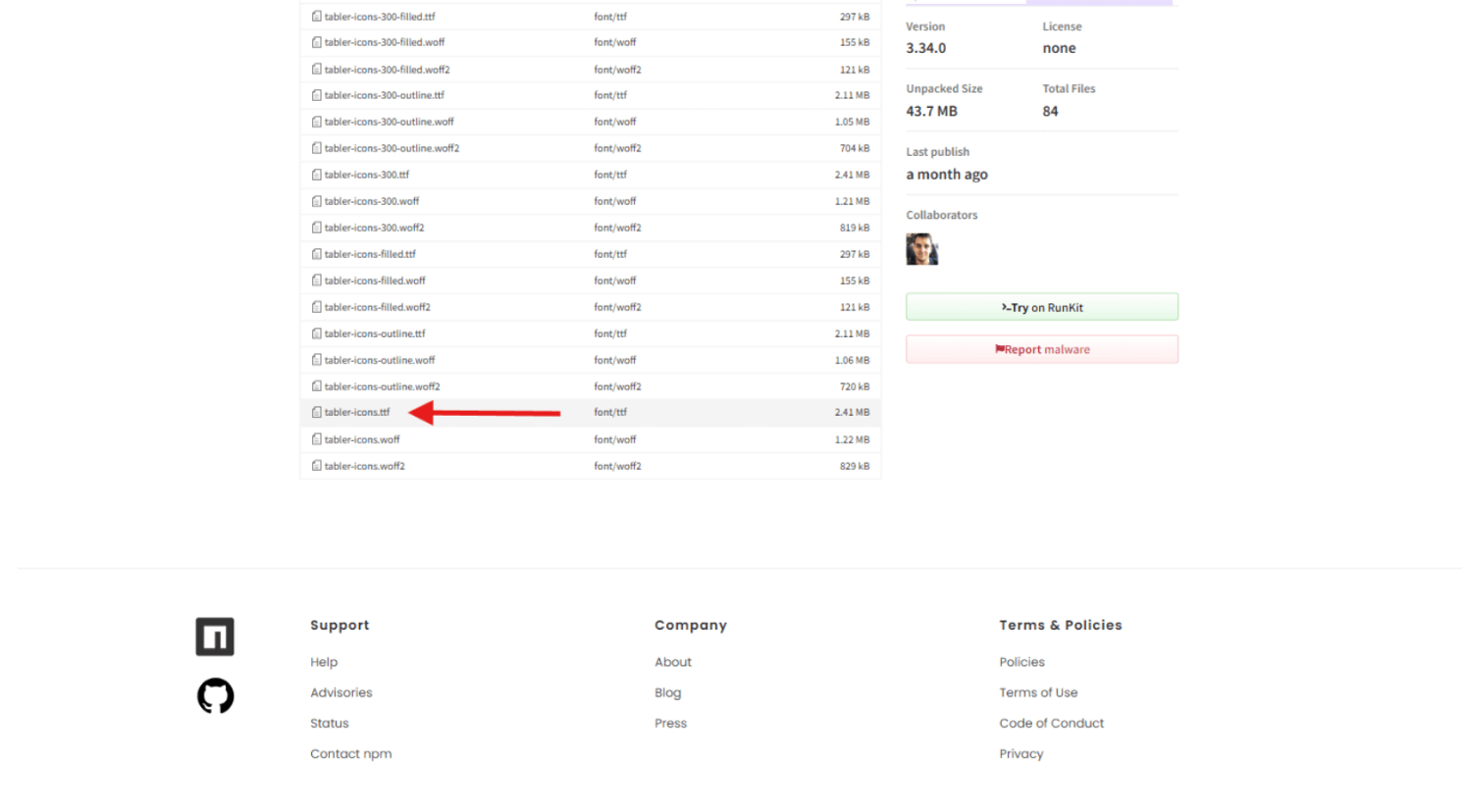Open the tabler-icons.woff file link
Viewport: 1462px width, 812px height.
[x=362, y=439]
